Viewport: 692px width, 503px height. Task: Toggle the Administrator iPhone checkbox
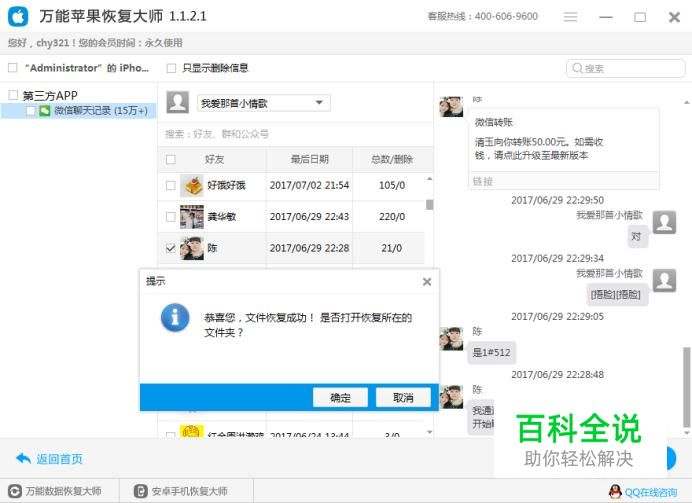[x=13, y=68]
